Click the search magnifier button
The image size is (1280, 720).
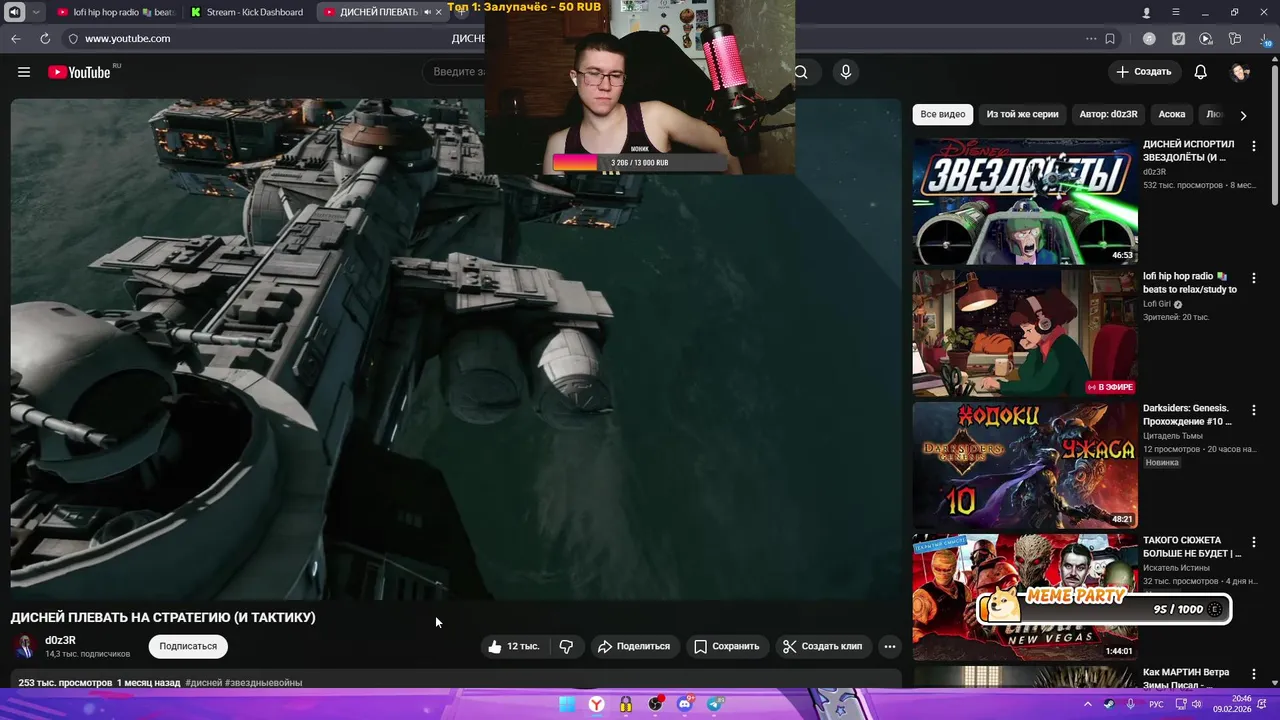(801, 72)
